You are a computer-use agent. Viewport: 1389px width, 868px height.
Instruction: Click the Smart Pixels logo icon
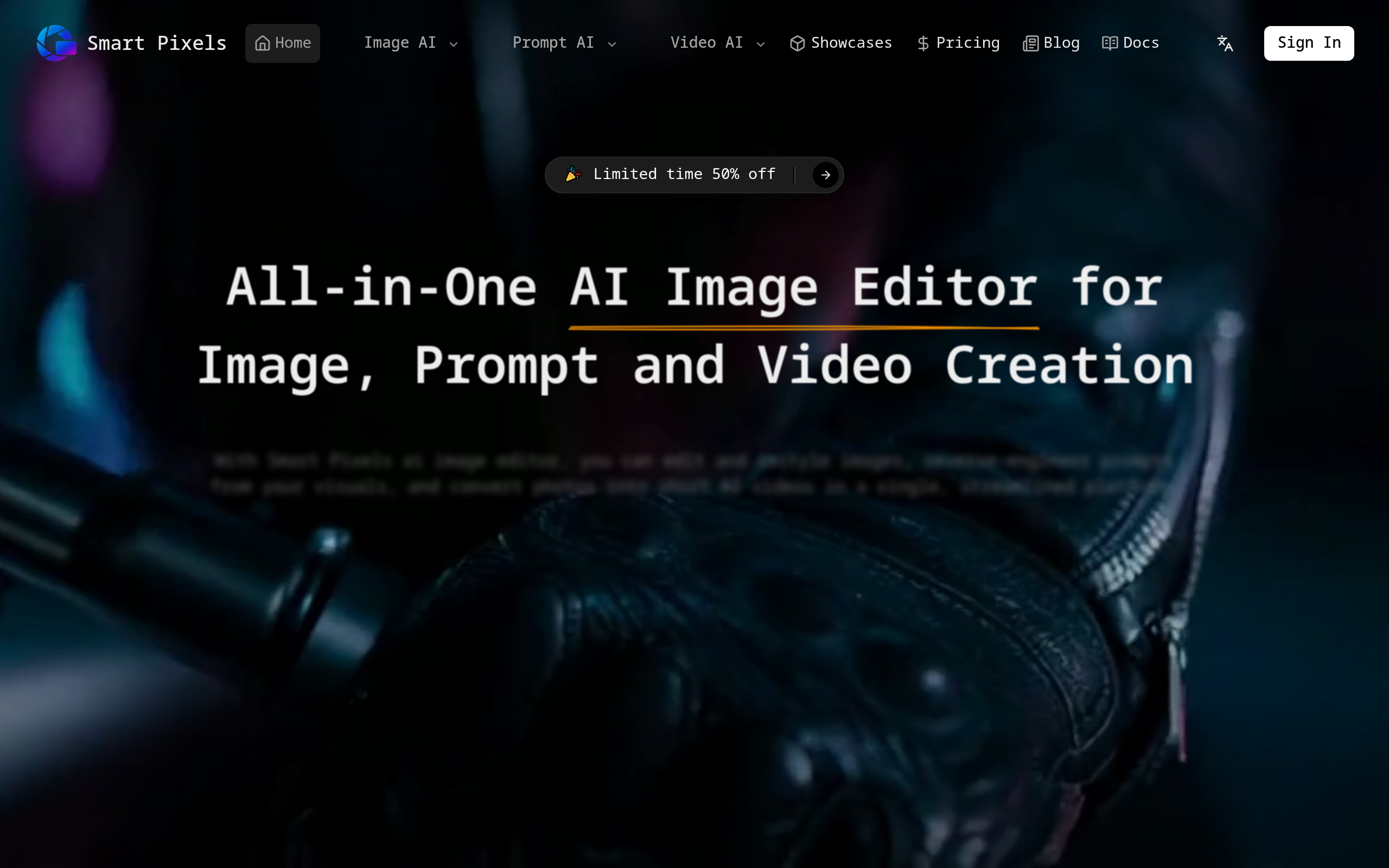[x=56, y=43]
